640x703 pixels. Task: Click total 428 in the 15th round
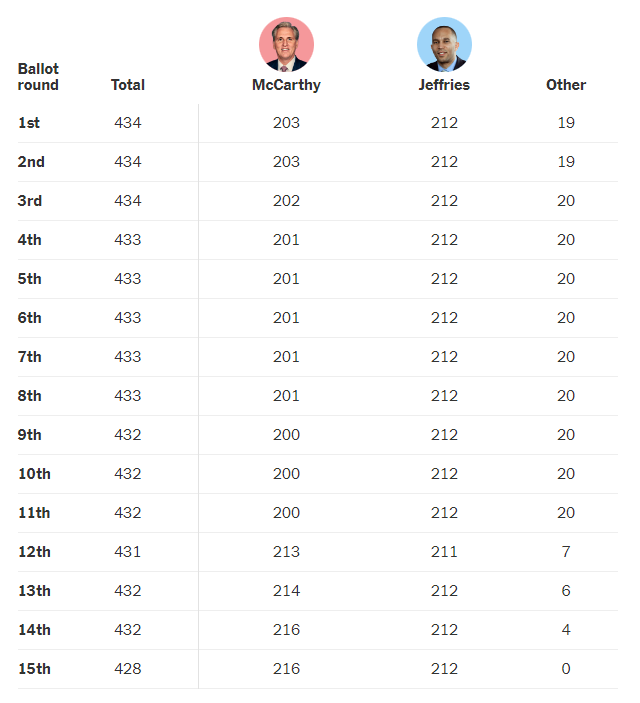[x=128, y=669]
